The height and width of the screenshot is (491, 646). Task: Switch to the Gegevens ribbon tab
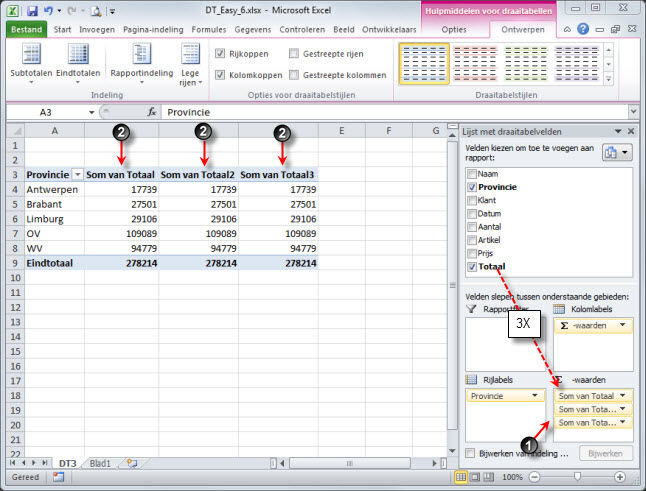point(253,30)
